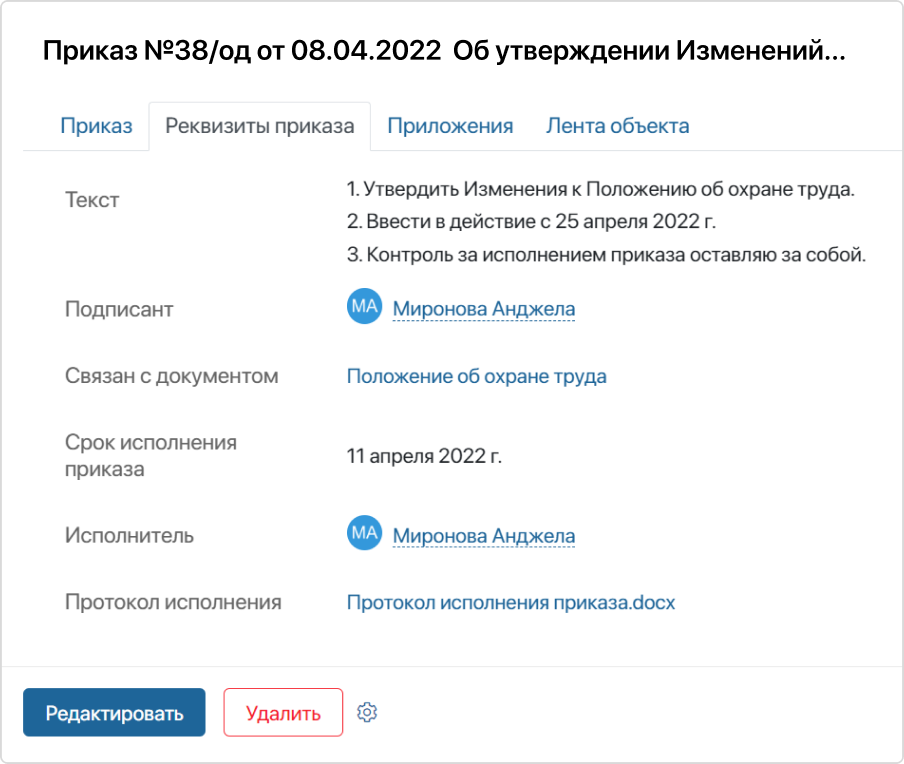Click the Текст field label
This screenshot has width=904, height=764.
[x=93, y=200]
